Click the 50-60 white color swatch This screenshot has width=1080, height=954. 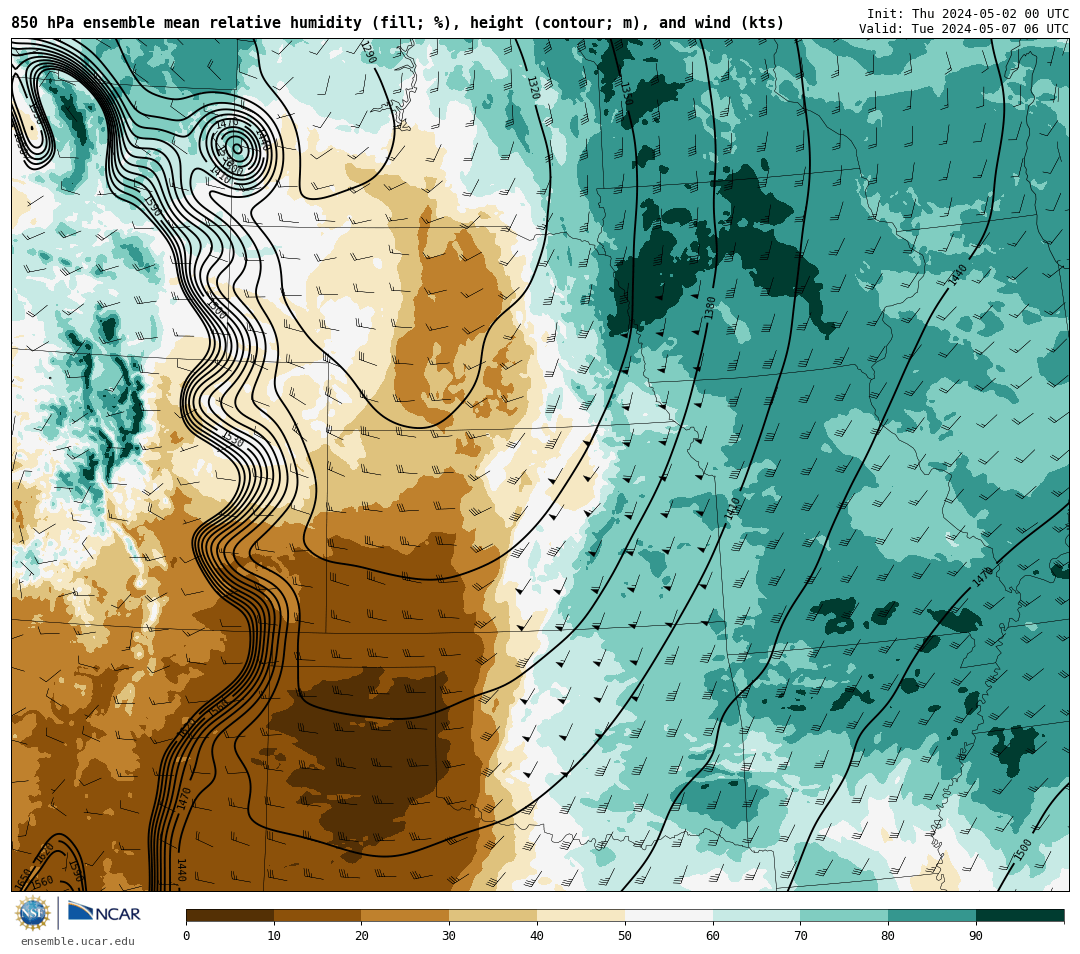point(669,915)
